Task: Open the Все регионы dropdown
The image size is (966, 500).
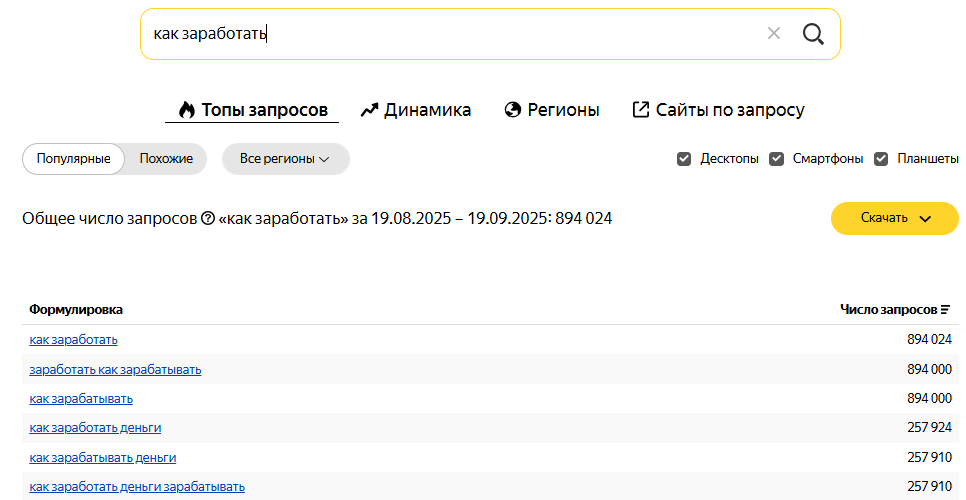Action: click(285, 159)
